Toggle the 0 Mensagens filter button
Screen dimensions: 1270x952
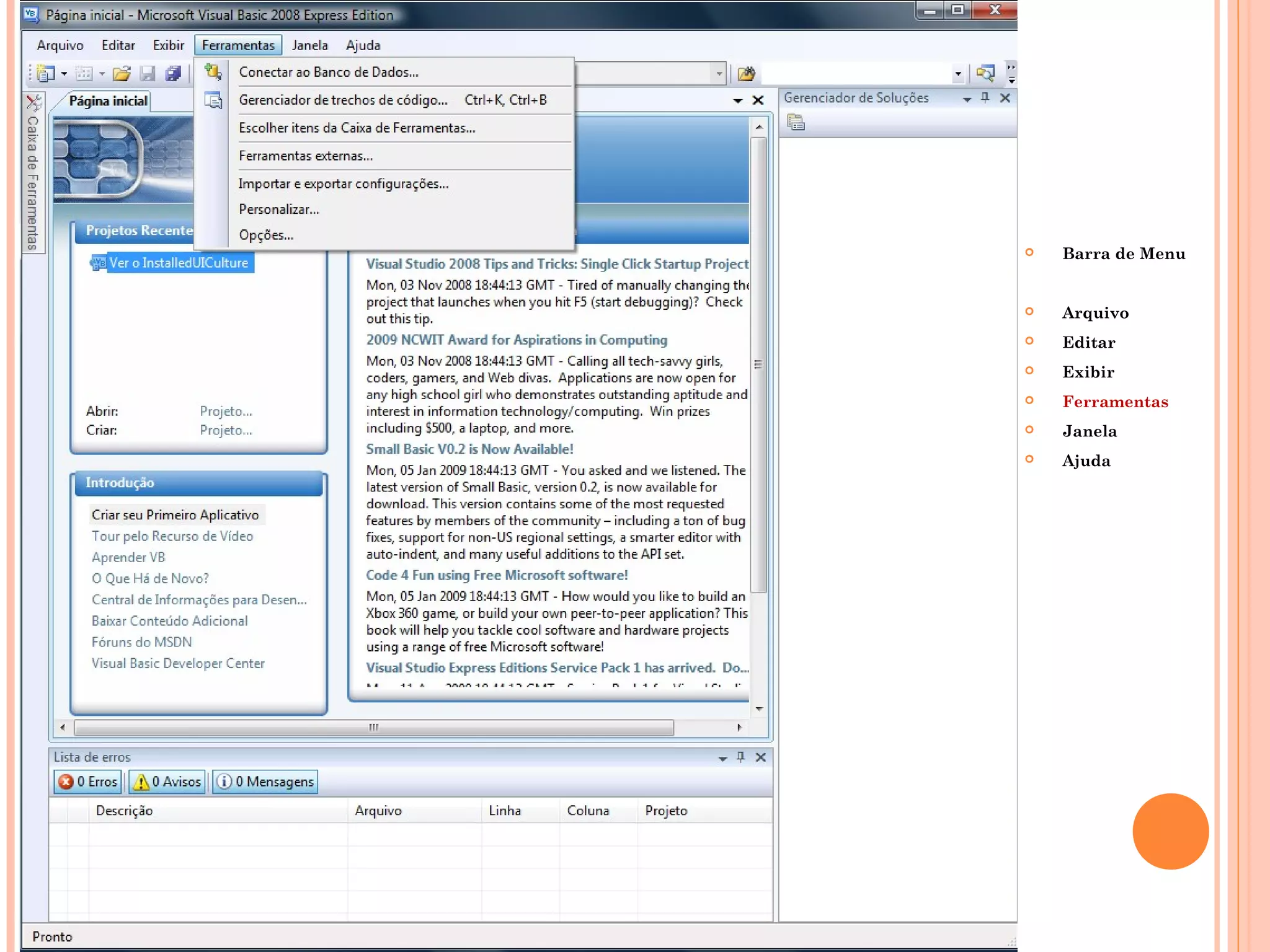[265, 782]
